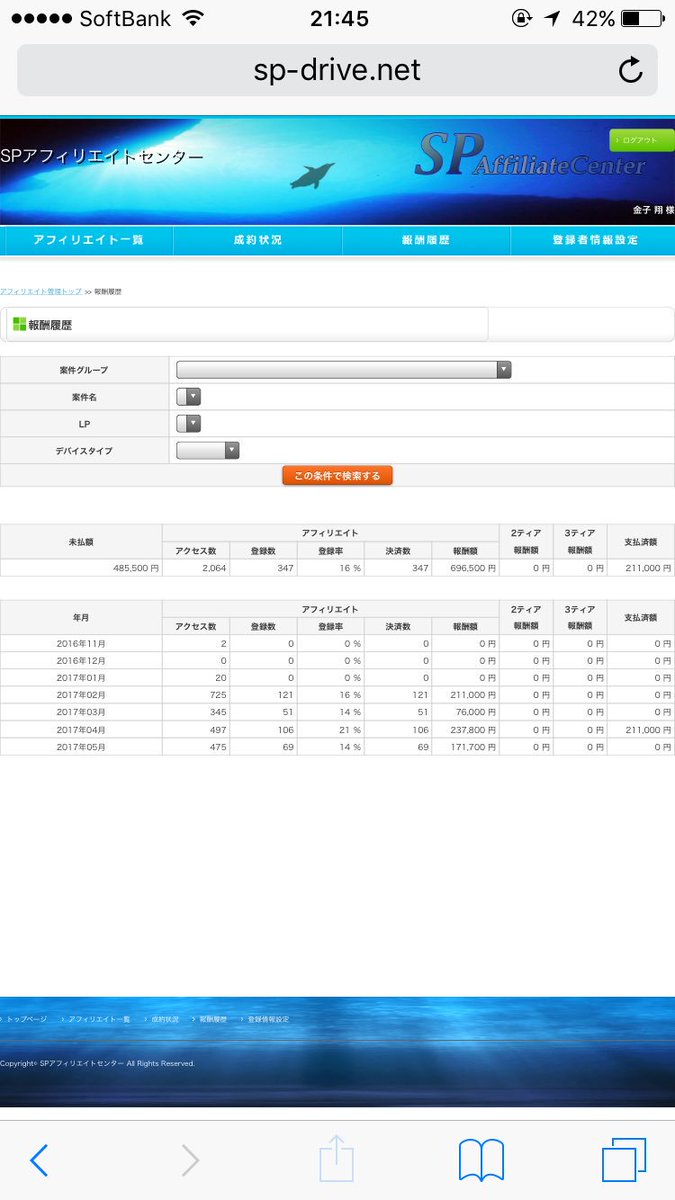The width and height of the screenshot is (675, 1200).
Task: Click the green 報酬履歴 heading icon
Action: (19, 324)
